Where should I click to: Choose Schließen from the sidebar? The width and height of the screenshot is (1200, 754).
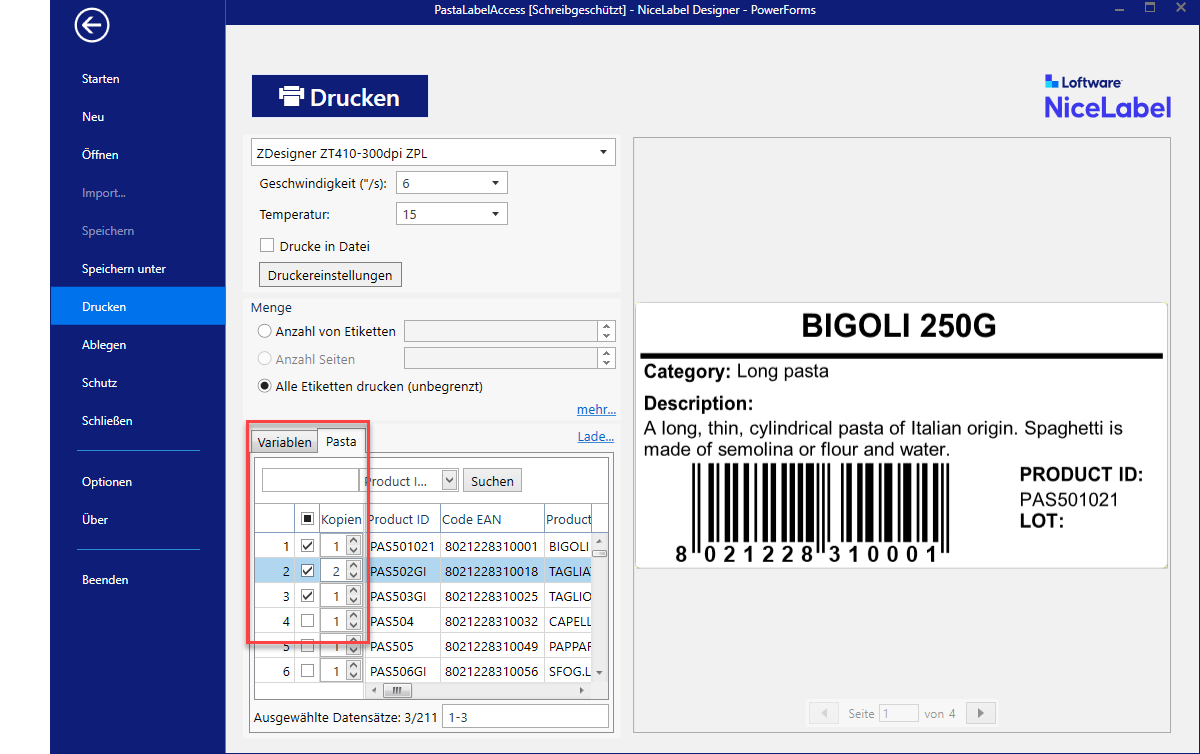pos(138,421)
